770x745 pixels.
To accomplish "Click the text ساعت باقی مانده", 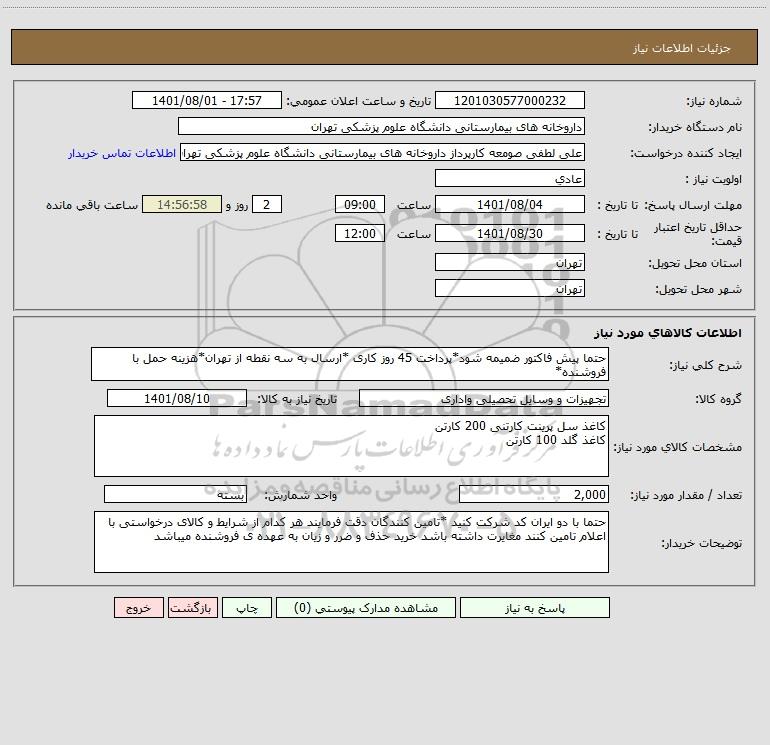I will pyautogui.click(x=92, y=206).
